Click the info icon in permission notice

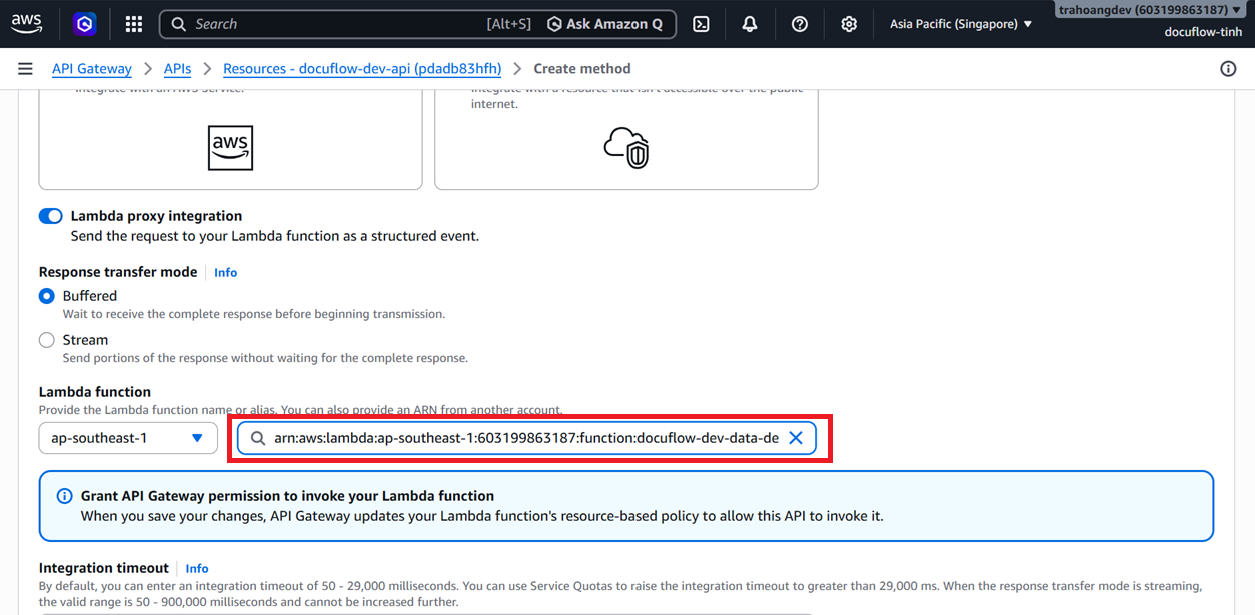(x=65, y=496)
